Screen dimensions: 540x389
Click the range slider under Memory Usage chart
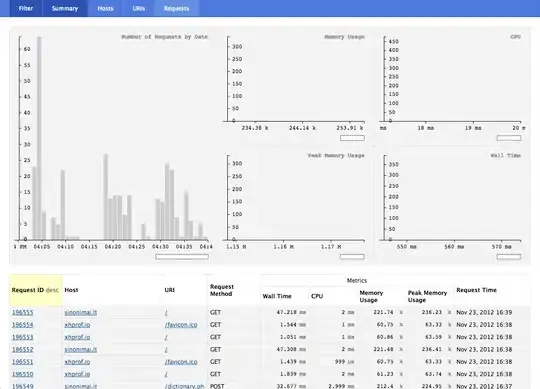(x=352, y=138)
